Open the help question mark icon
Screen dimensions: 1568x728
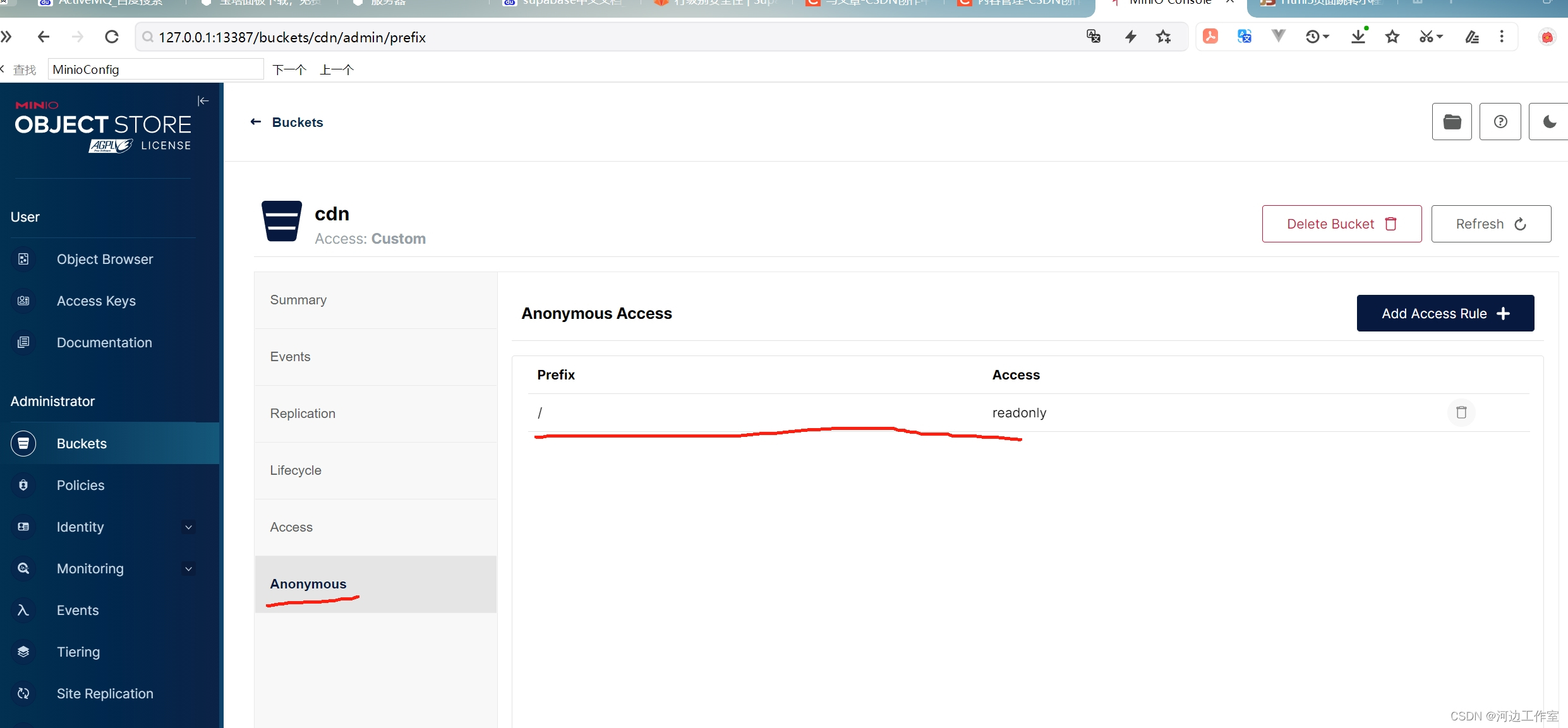pyautogui.click(x=1500, y=122)
